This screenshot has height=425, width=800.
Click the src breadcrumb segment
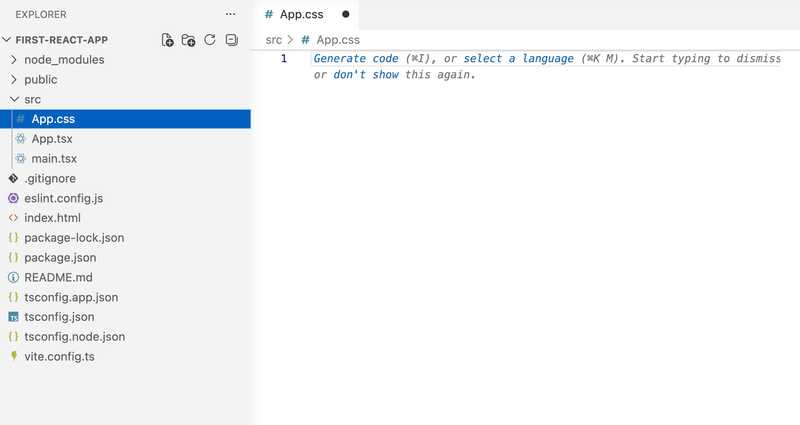pos(273,40)
